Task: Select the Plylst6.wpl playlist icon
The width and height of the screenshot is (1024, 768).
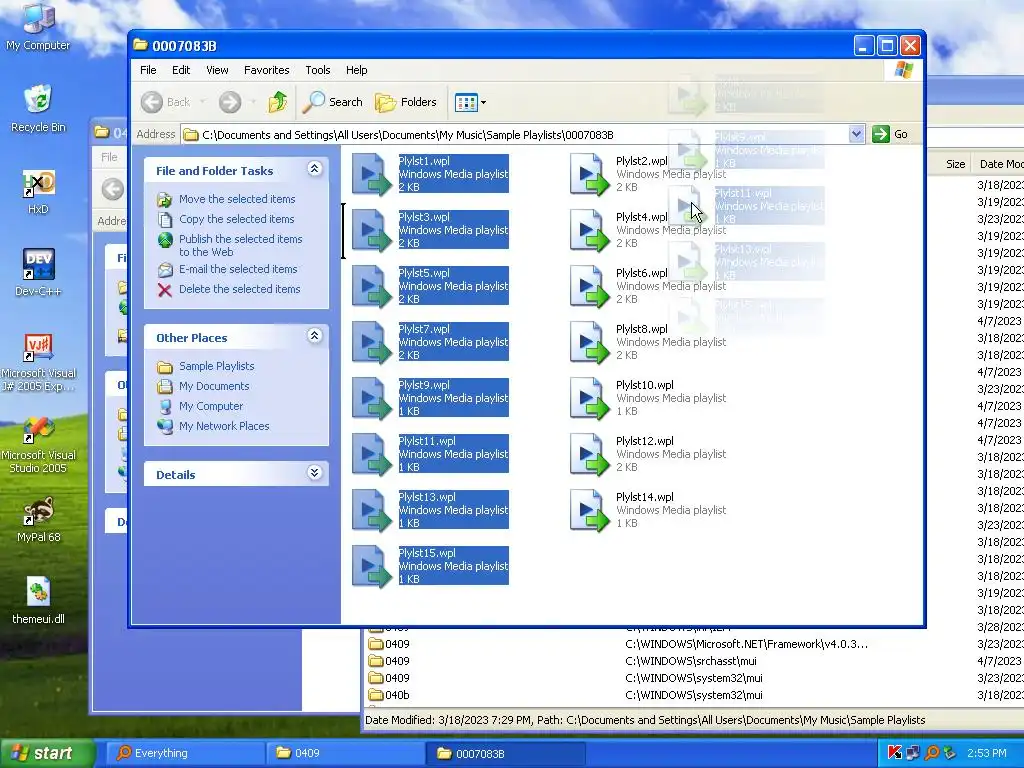Action: tap(589, 286)
